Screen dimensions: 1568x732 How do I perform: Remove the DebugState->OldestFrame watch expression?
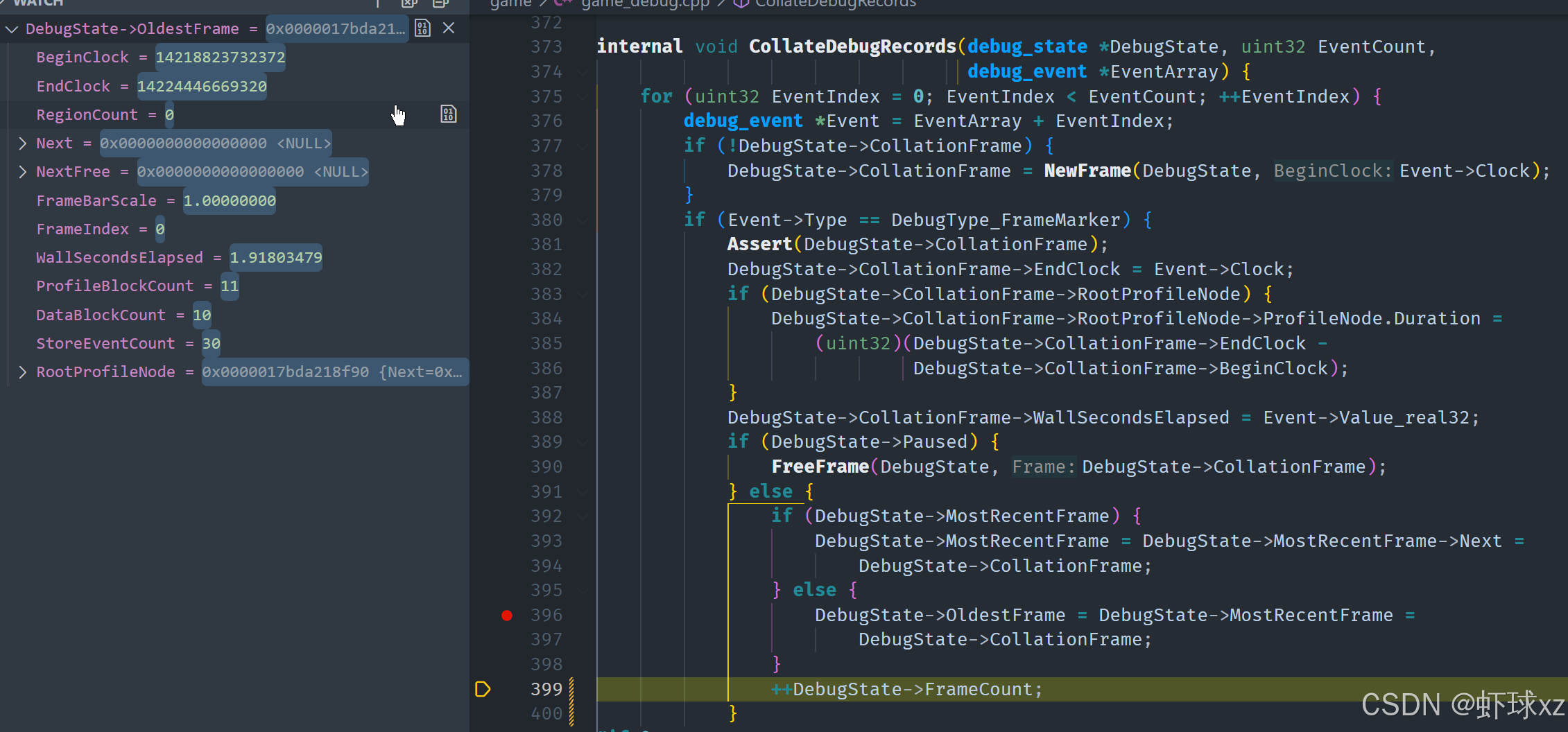449,28
